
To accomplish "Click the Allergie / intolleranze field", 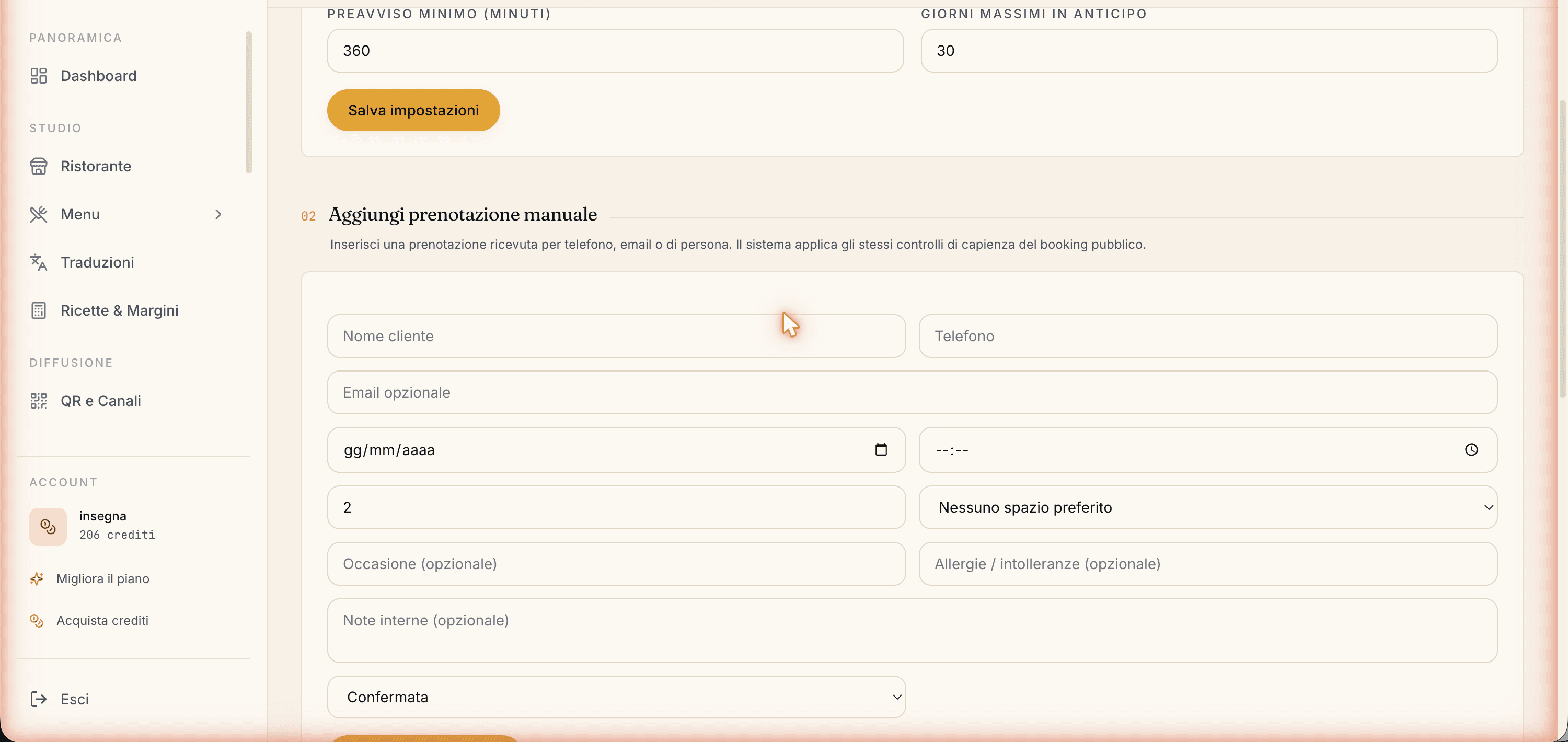I will point(1208,564).
